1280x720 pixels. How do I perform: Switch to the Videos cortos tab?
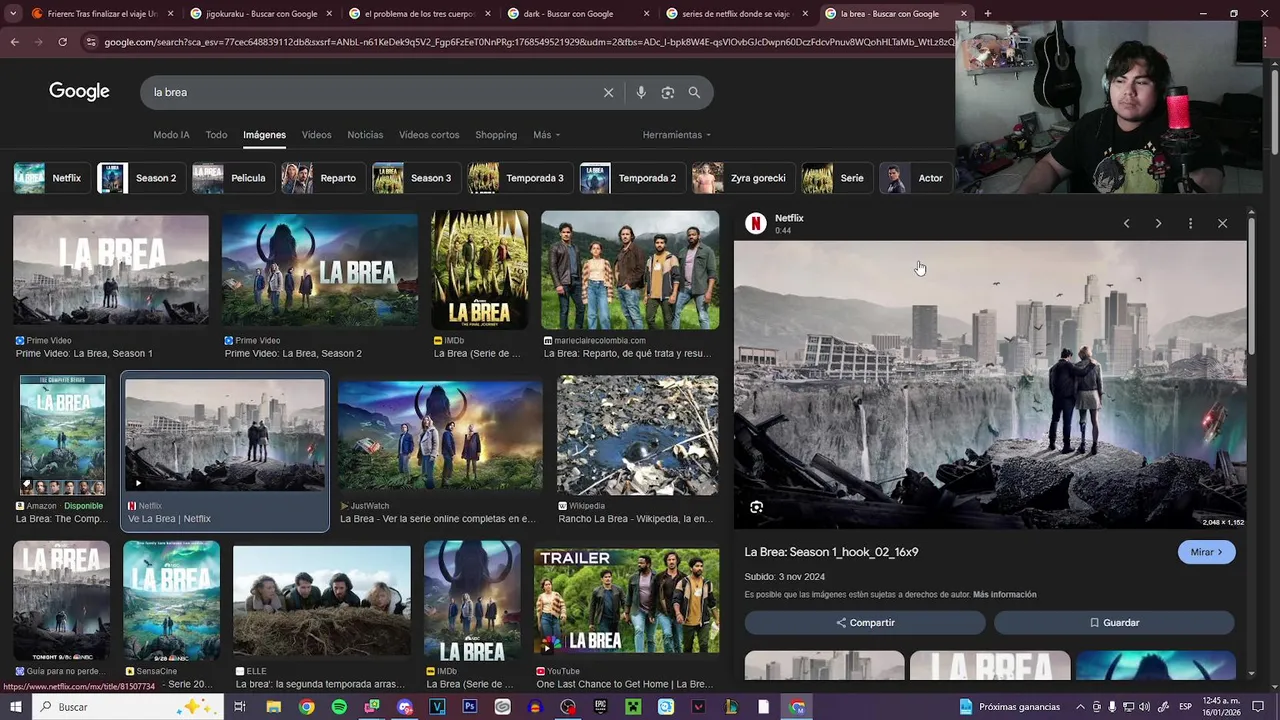pos(429,135)
